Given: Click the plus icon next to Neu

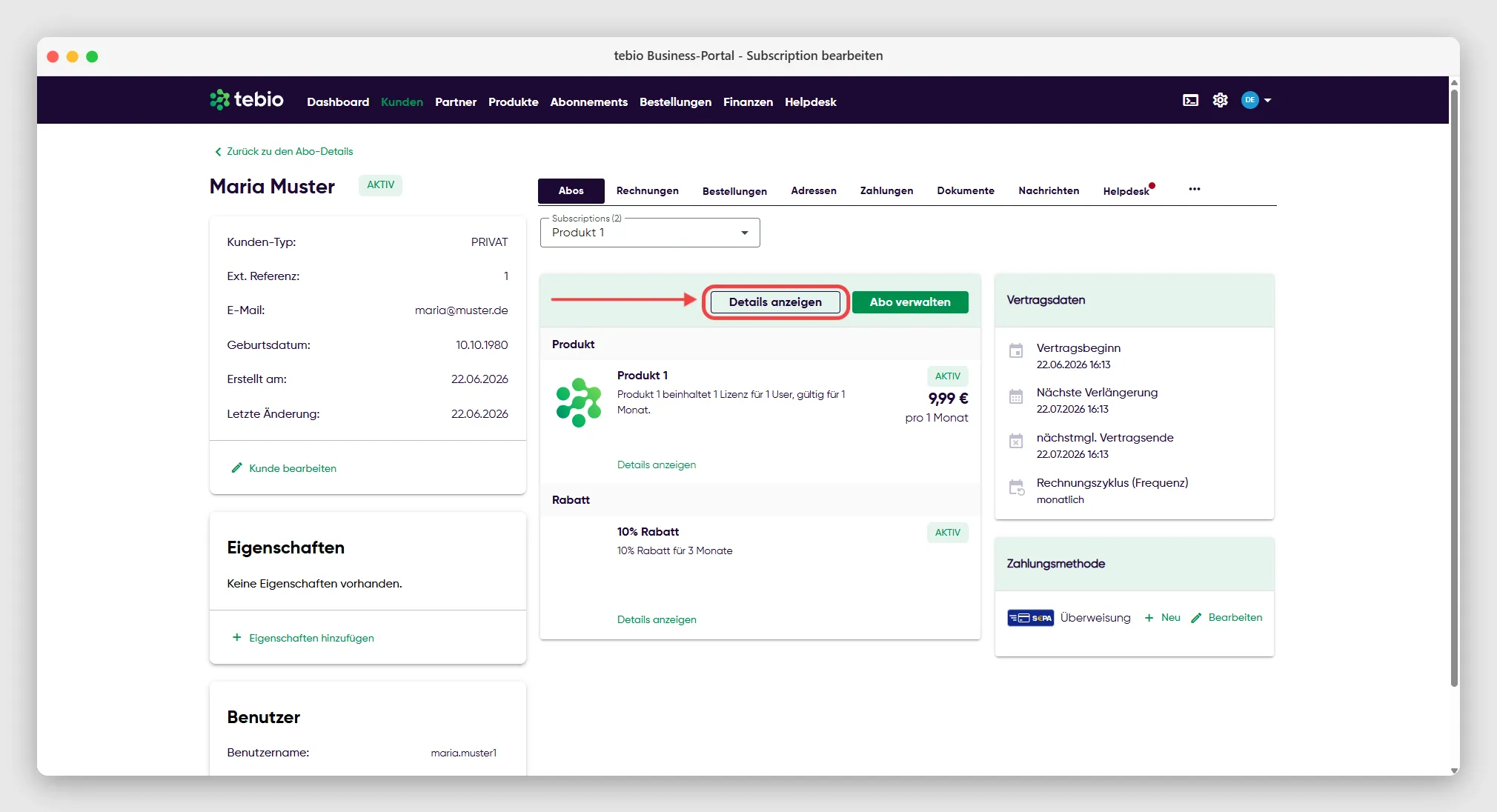Looking at the screenshot, I should pos(1149,618).
